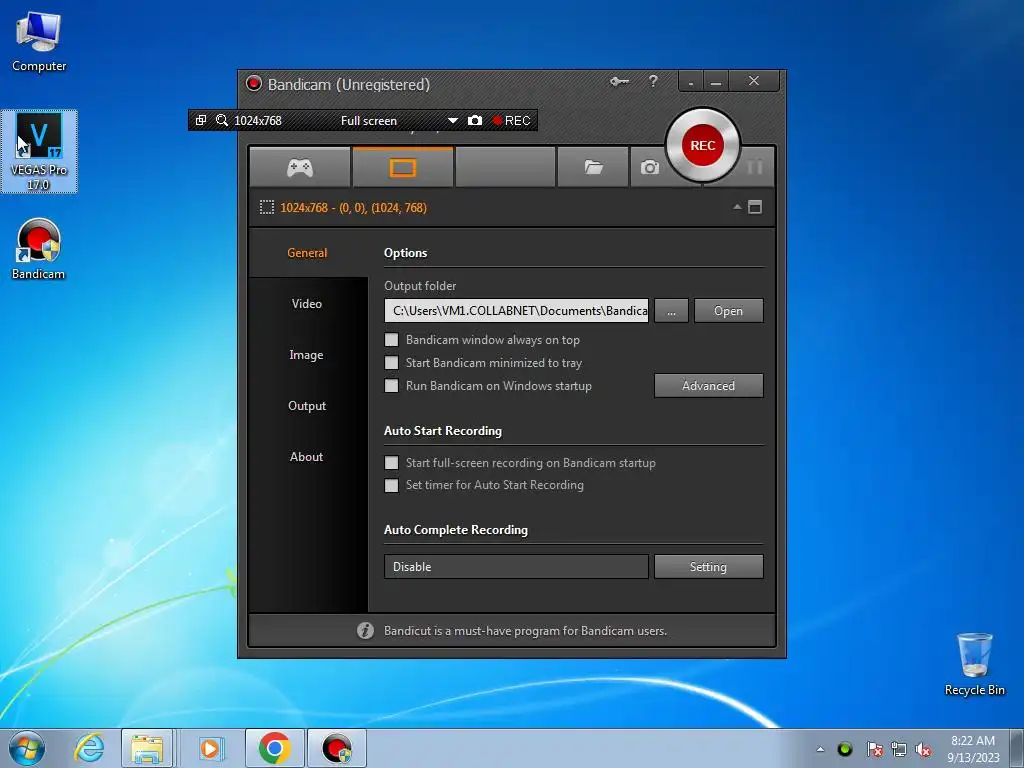Click the magnifier icon in floating bar
Viewport: 1024px width, 768px height.
[x=222, y=120]
